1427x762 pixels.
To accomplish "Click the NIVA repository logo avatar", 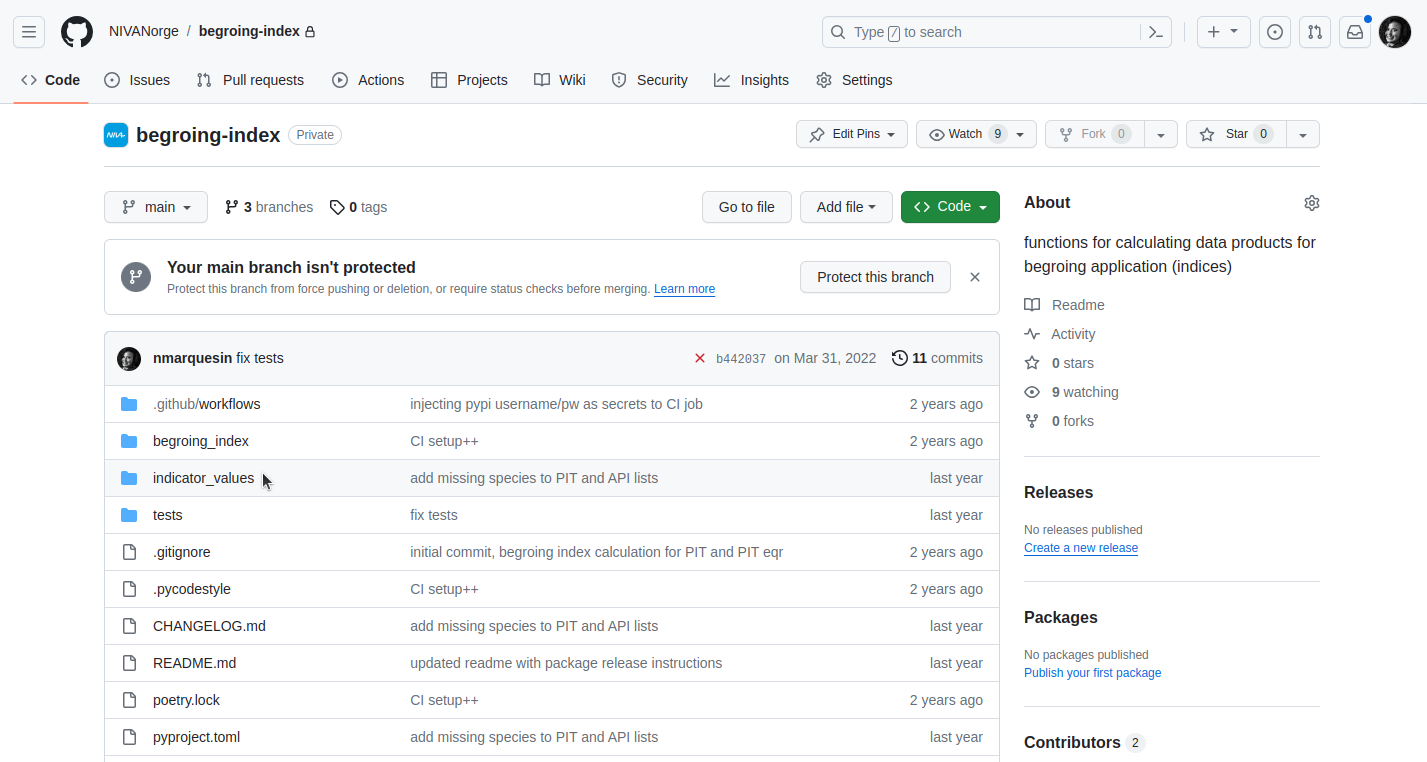I will coord(116,135).
